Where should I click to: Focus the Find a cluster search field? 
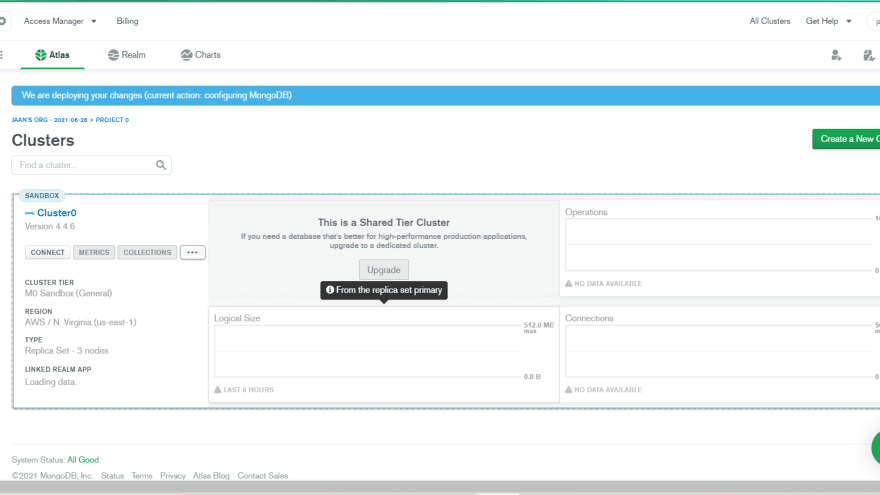[x=91, y=165]
